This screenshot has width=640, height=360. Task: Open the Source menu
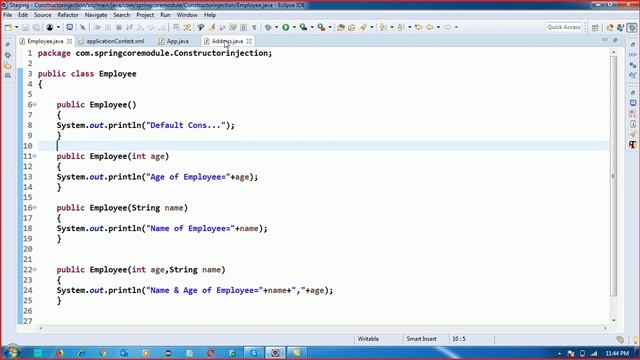[42, 15]
